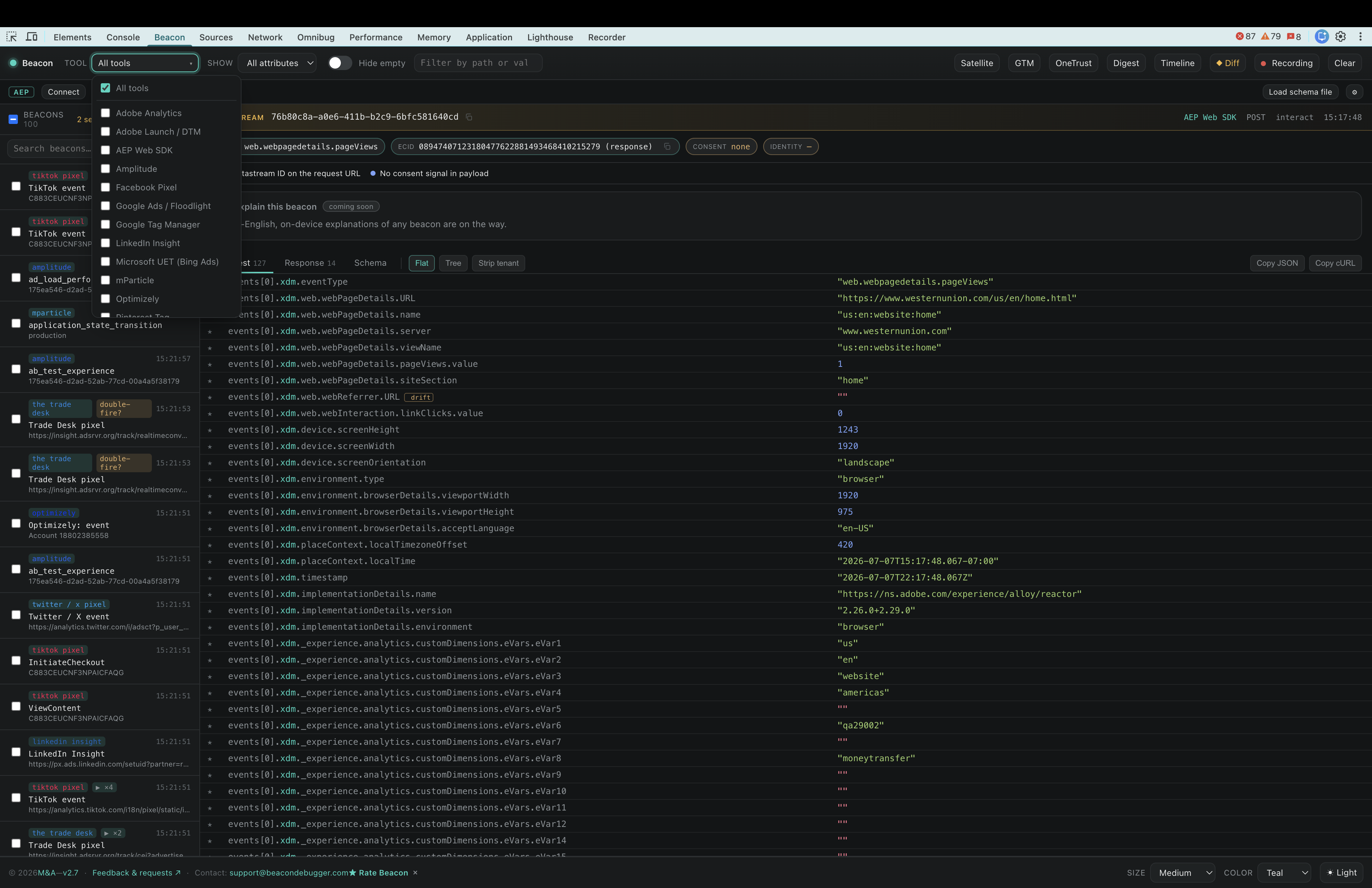Click the Diff button
1372x888 pixels.
click(1227, 63)
